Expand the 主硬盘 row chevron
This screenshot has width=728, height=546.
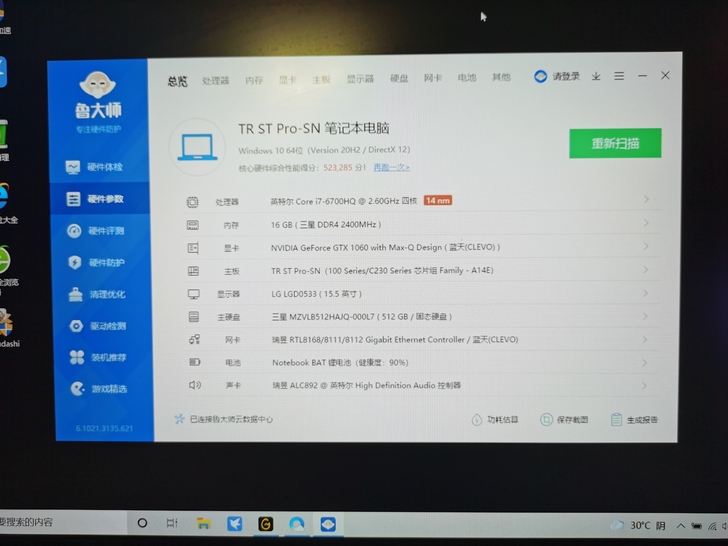click(x=645, y=316)
